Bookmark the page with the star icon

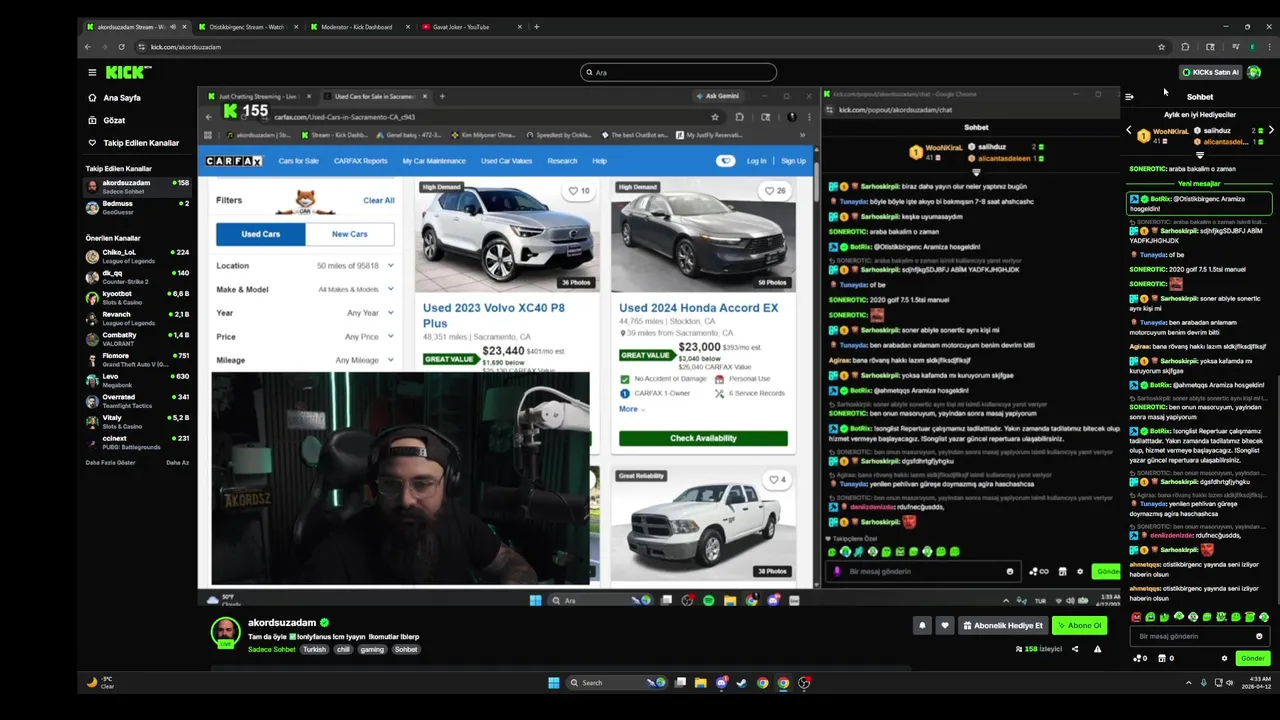[x=1161, y=47]
